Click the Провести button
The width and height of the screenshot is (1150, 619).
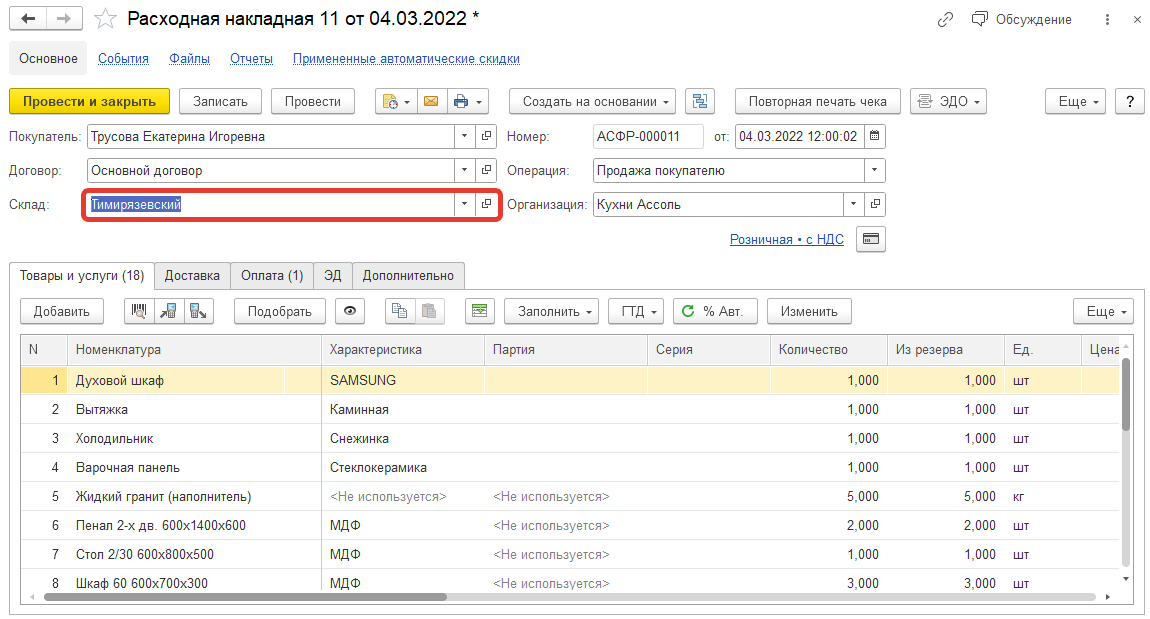coord(313,101)
